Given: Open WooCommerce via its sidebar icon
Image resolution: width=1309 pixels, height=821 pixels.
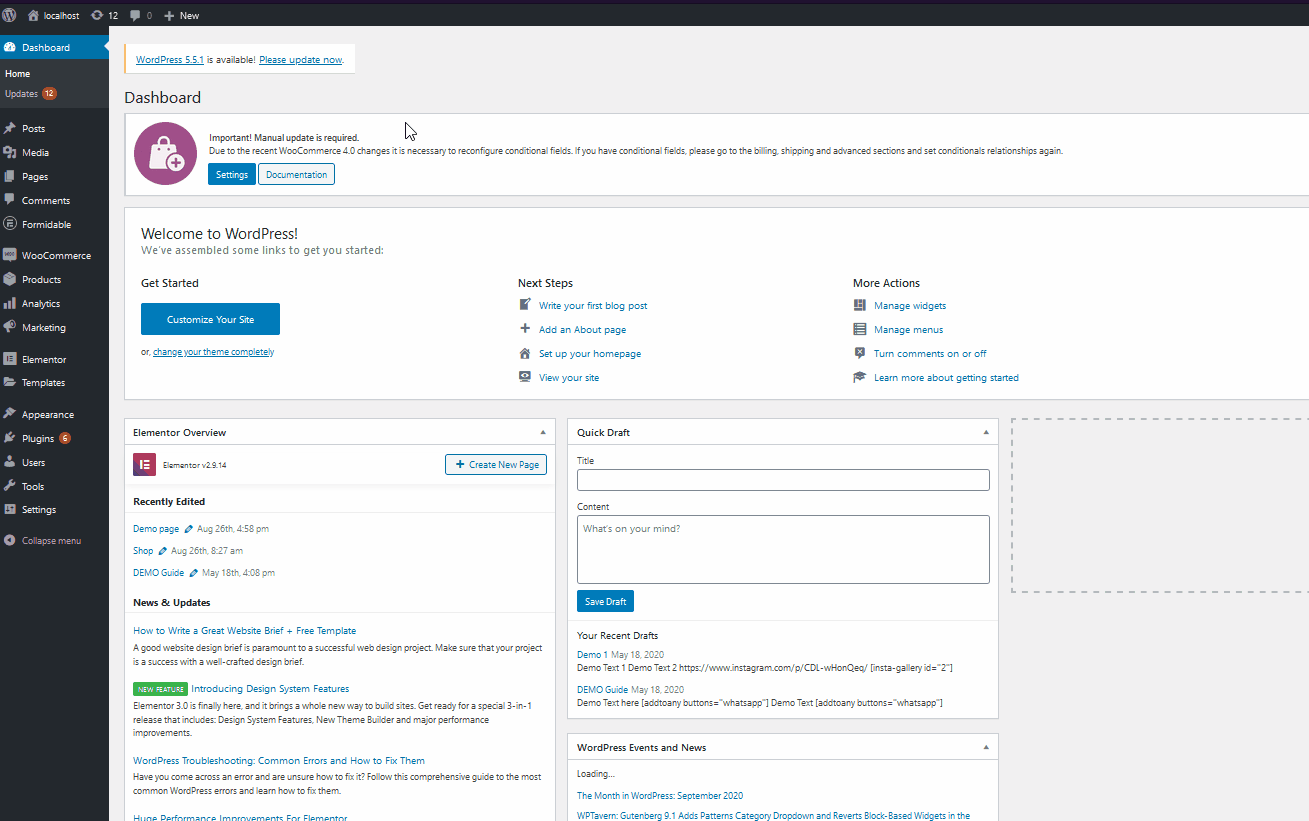Looking at the screenshot, I should click(x=10, y=255).
